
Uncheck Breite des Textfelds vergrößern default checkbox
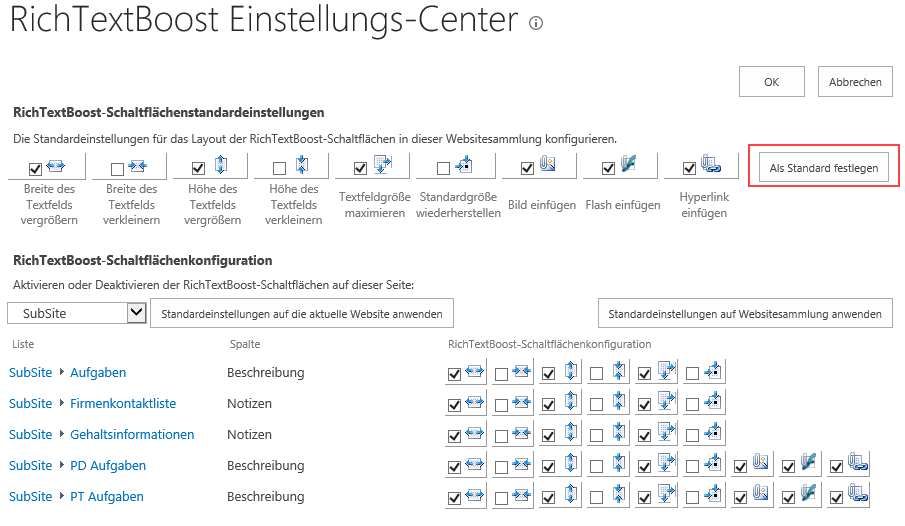pyautogui.click(x=35, y=169)
